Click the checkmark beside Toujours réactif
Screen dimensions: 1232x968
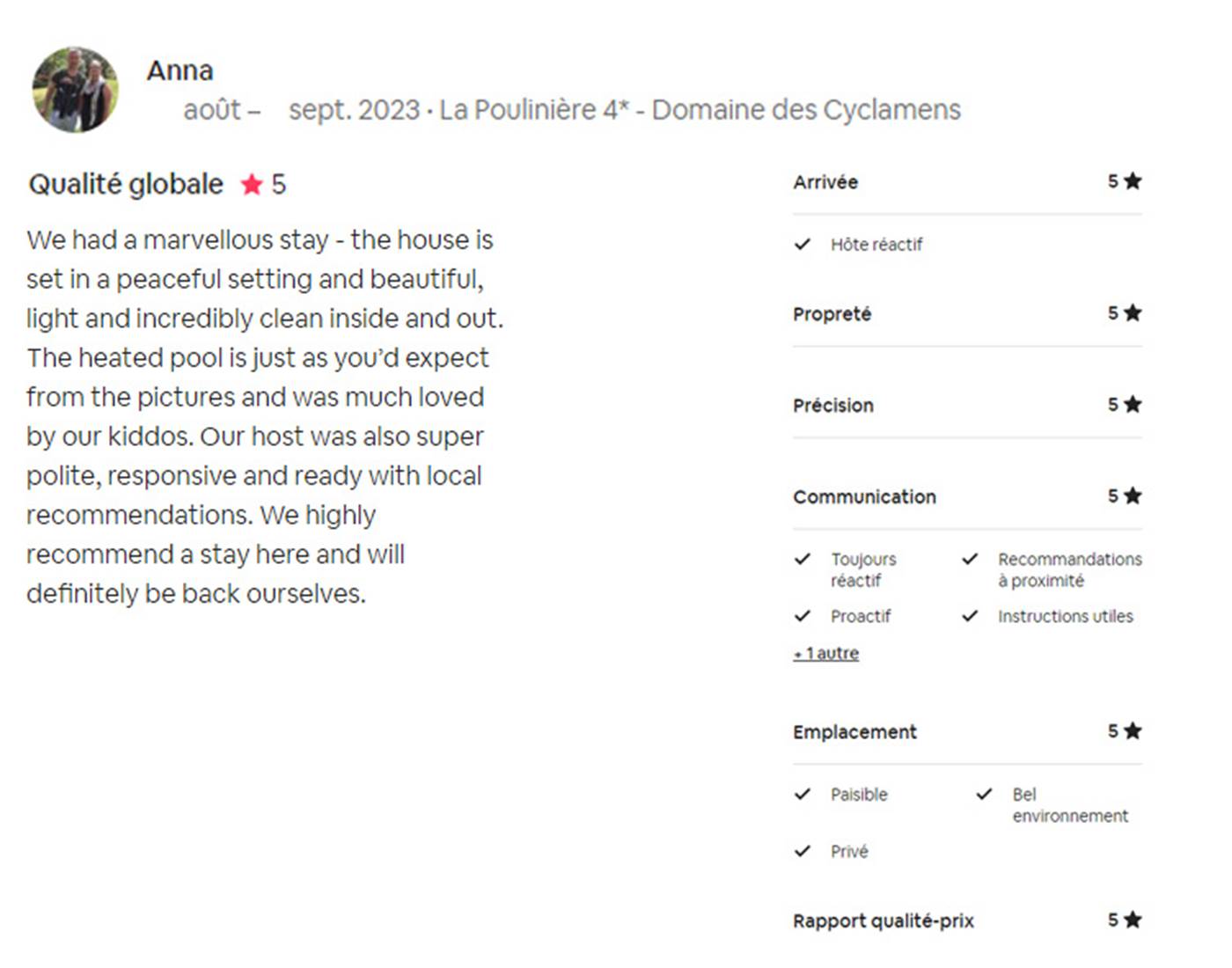click(802, 559)
